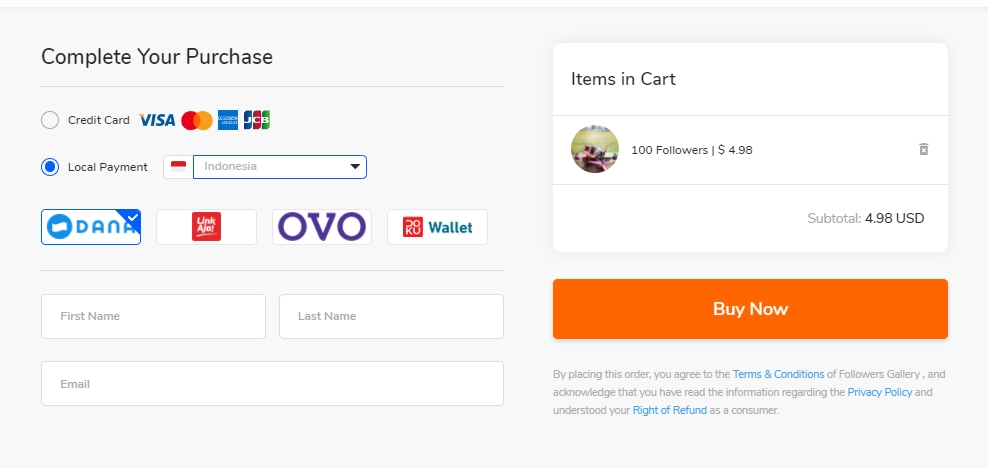Select the Local Payment radio button
Image resolution: width=988 pixels, height=468 pixels.
50,167
